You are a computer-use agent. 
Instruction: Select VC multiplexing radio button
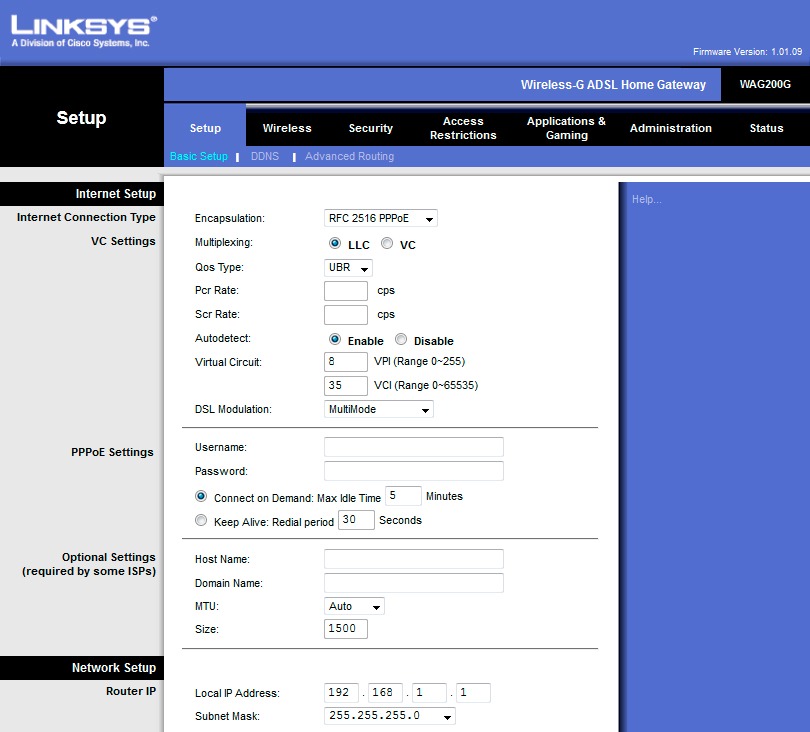click(386, 243)
